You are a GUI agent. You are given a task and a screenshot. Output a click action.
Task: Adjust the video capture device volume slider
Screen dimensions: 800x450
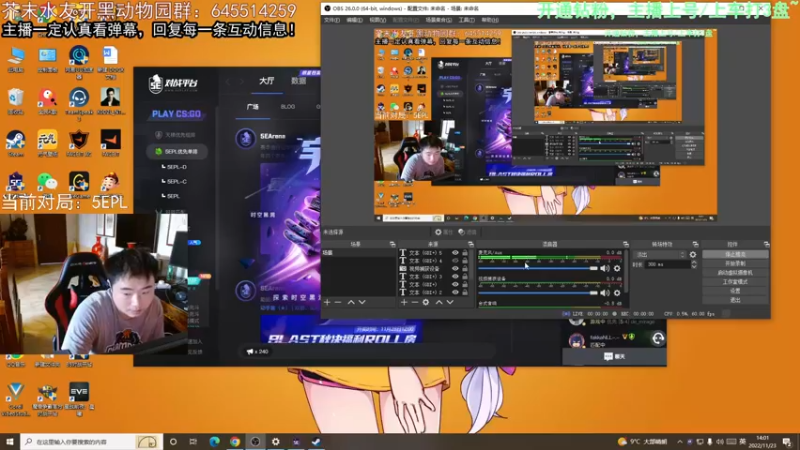pos(538,293)
